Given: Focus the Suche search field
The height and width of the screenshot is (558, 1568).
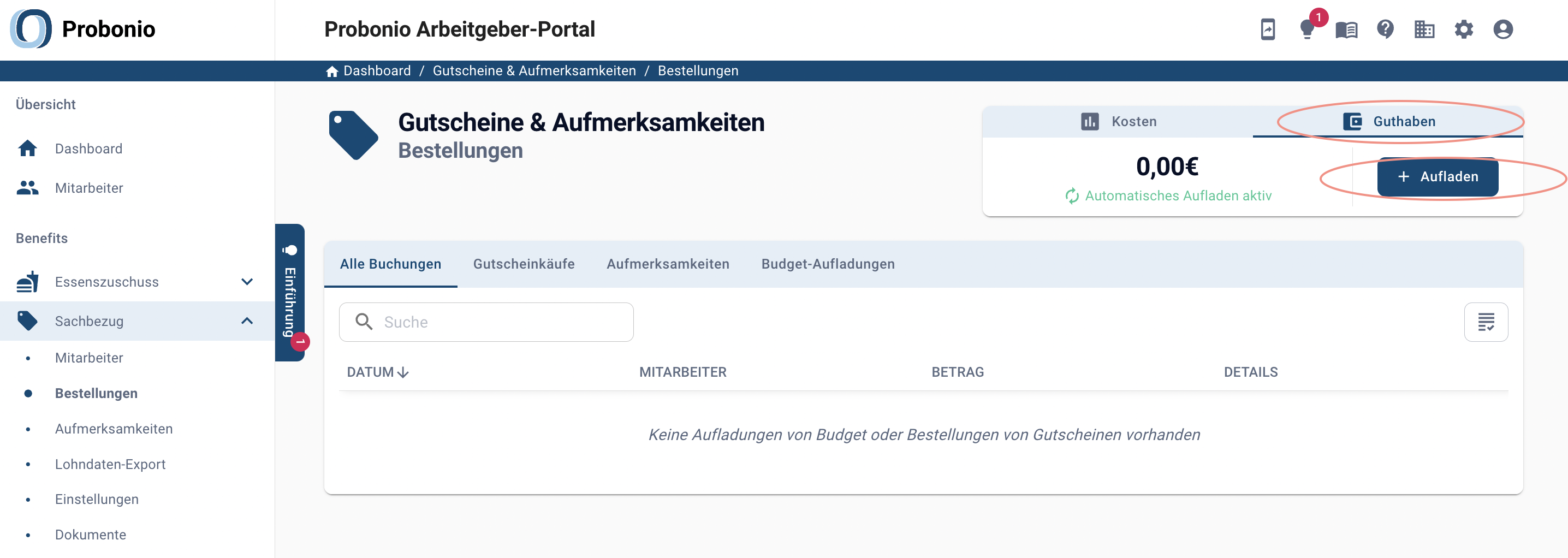Looking at the screenshot, I should (486, 322).
